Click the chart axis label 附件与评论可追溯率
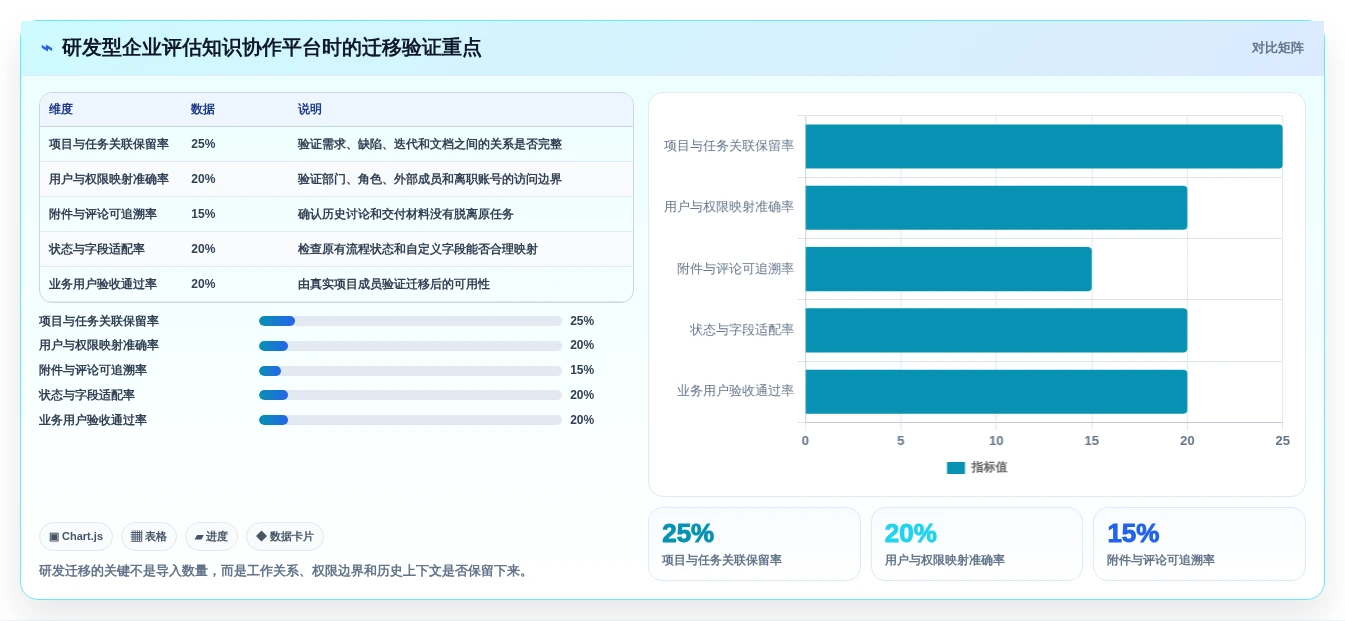The height and width of the screenshot is (621, 1345). click(735, 269)
